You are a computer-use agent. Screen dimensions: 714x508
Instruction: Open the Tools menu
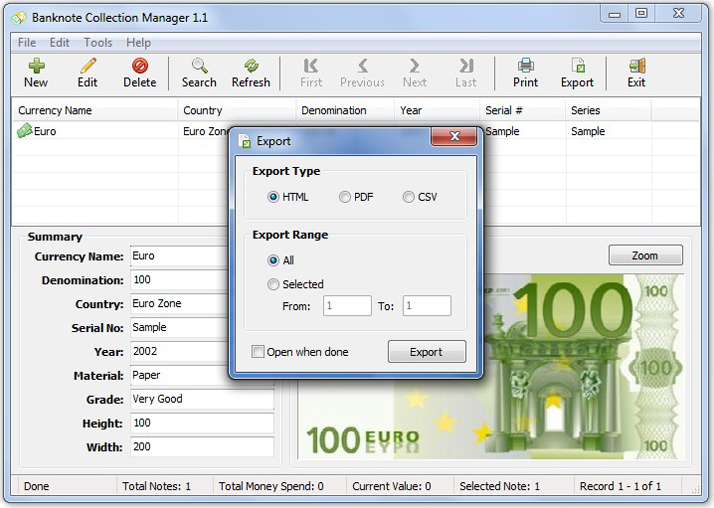[98, 43]
